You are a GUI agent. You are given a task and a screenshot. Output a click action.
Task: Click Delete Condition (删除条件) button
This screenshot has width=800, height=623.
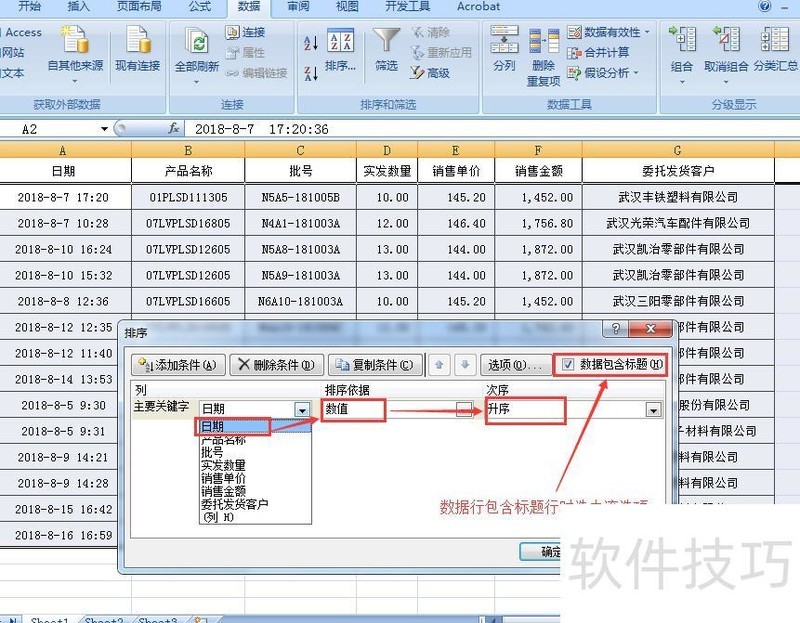[277, 365]
